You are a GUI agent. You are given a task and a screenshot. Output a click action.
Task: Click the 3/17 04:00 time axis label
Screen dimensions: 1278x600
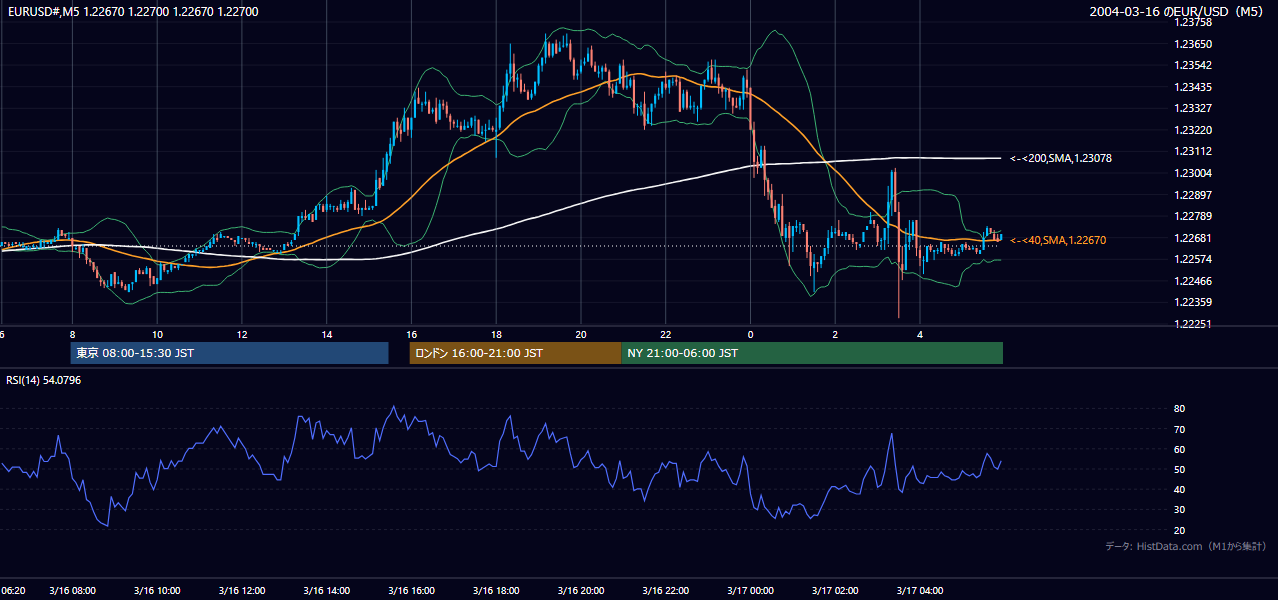pos(920,590)
